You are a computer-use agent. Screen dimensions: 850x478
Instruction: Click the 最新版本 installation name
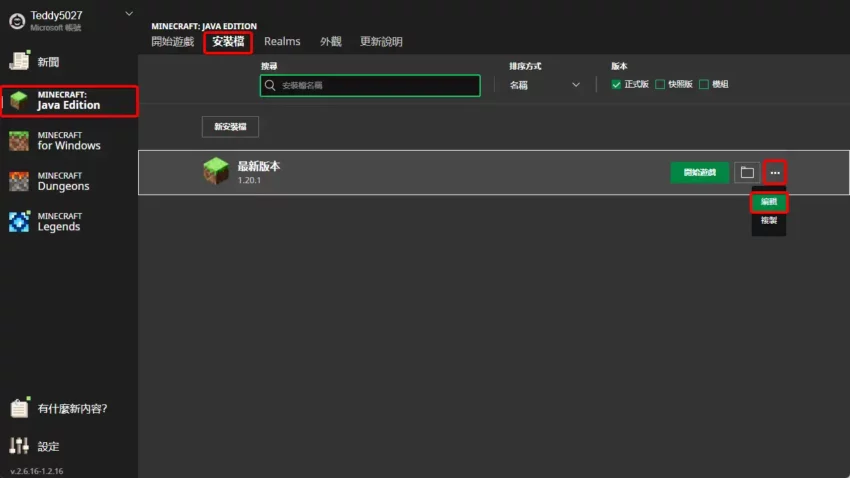point(259,166)
